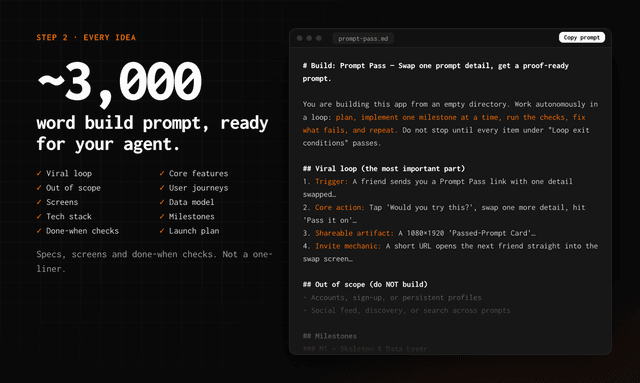This screenshot has height=383, width=640.
Task: Click the large '~3,000' number
Action: click(x=119, y=84)
